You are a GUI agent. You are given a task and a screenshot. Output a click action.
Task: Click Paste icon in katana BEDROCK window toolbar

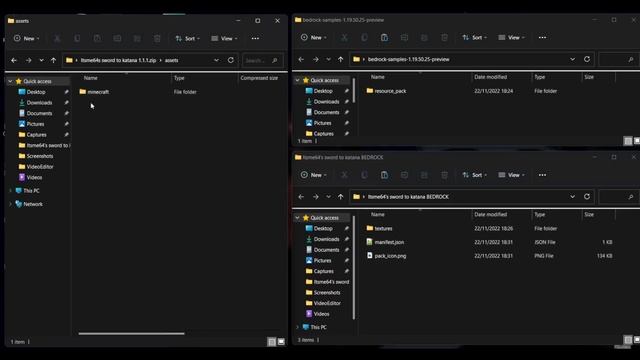click(x=384, y=175)
